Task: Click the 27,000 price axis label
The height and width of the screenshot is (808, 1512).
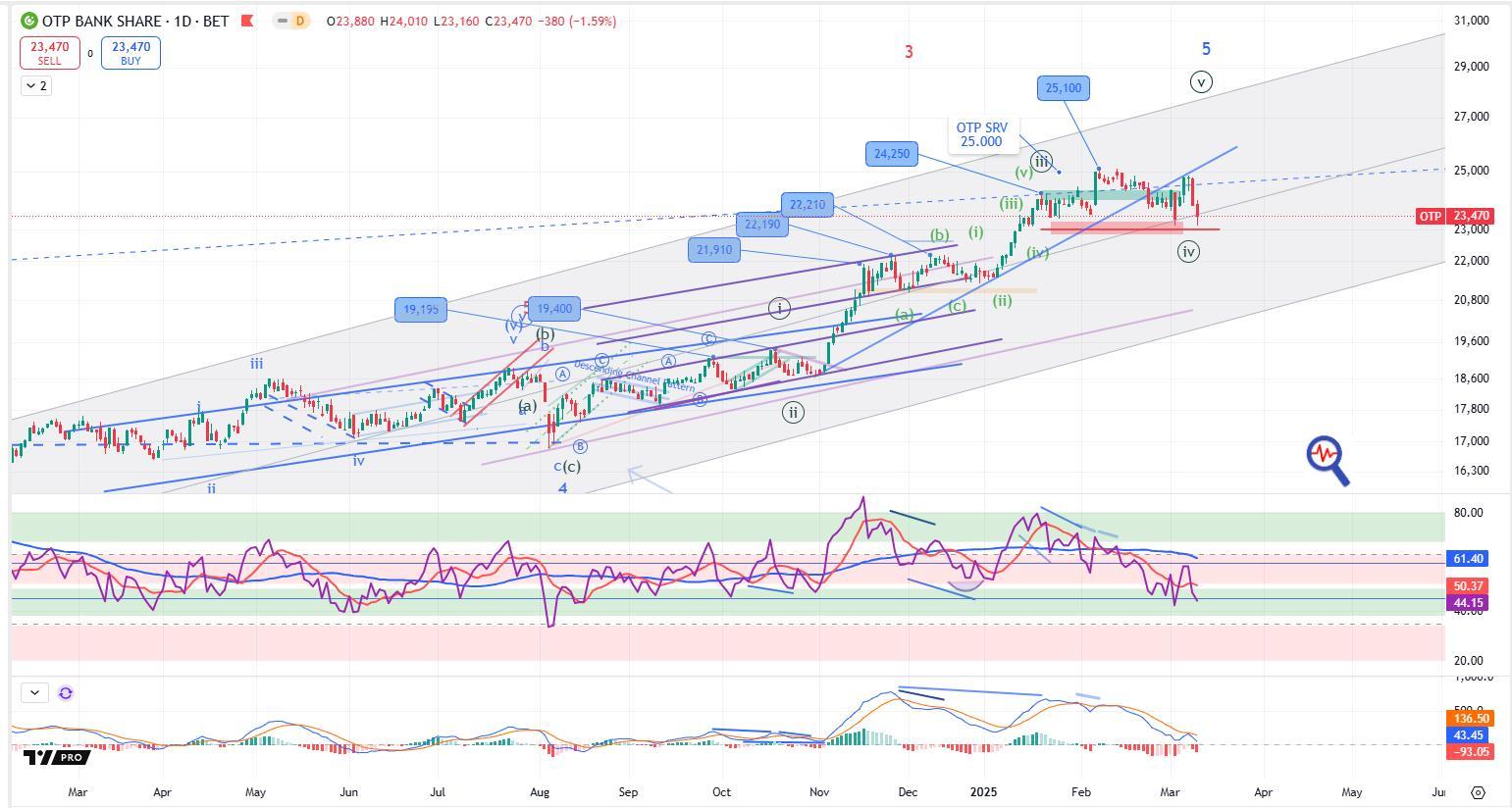Action: [x=1470, y=117]
